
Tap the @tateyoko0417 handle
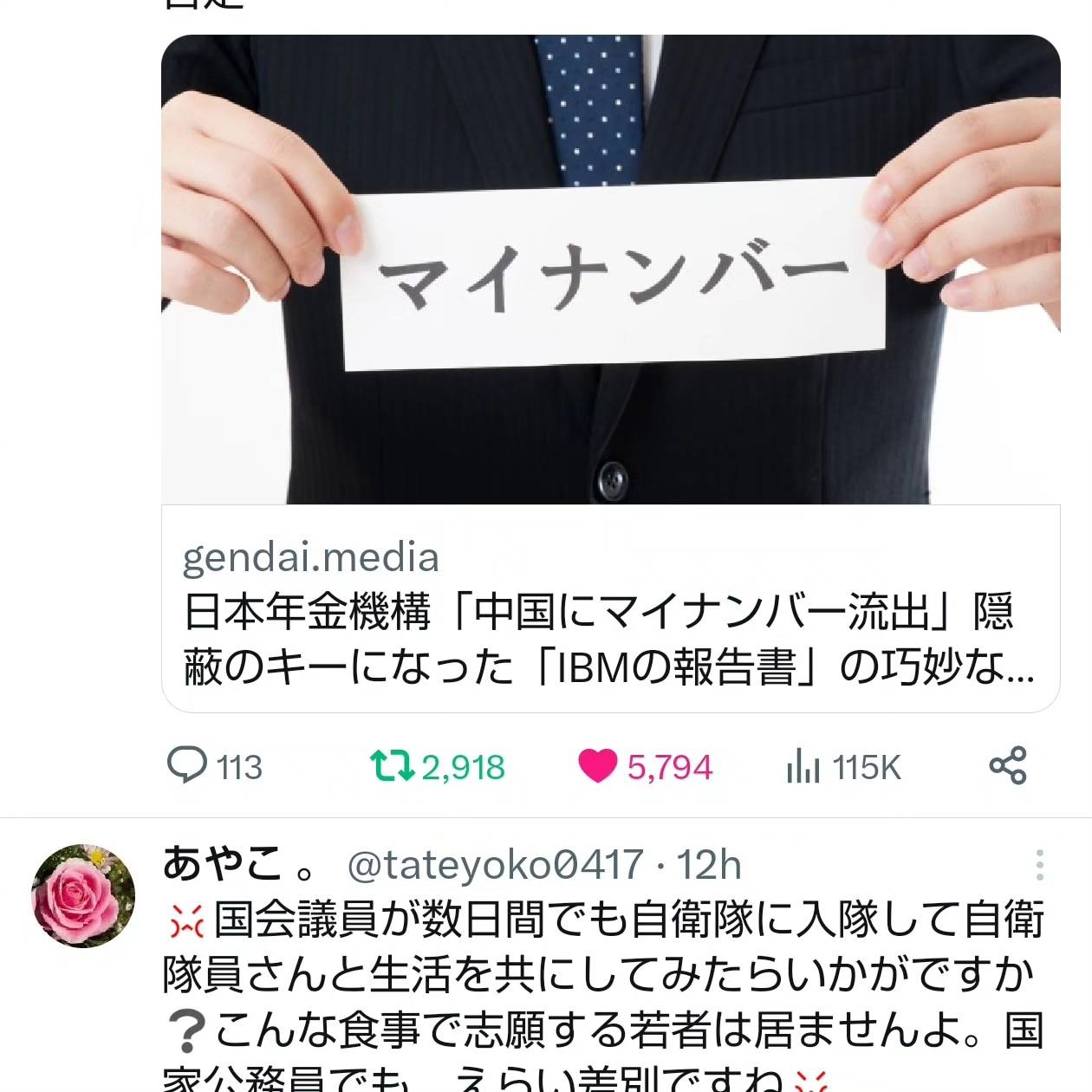point(495,865)
